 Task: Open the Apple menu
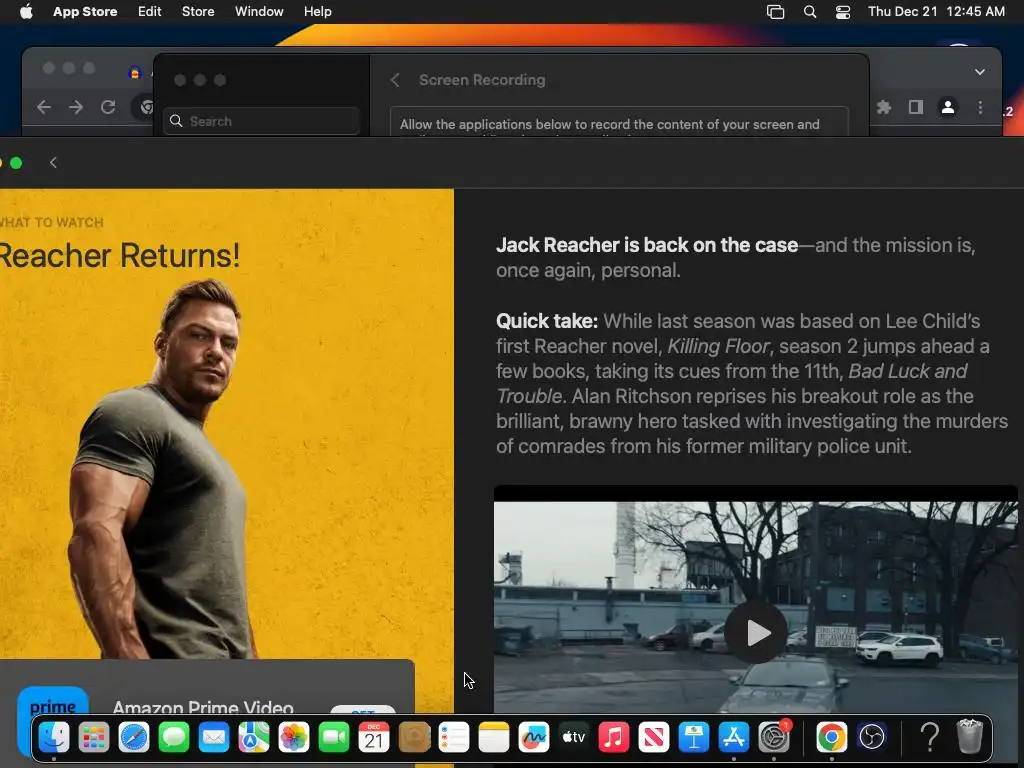(26, 12)
